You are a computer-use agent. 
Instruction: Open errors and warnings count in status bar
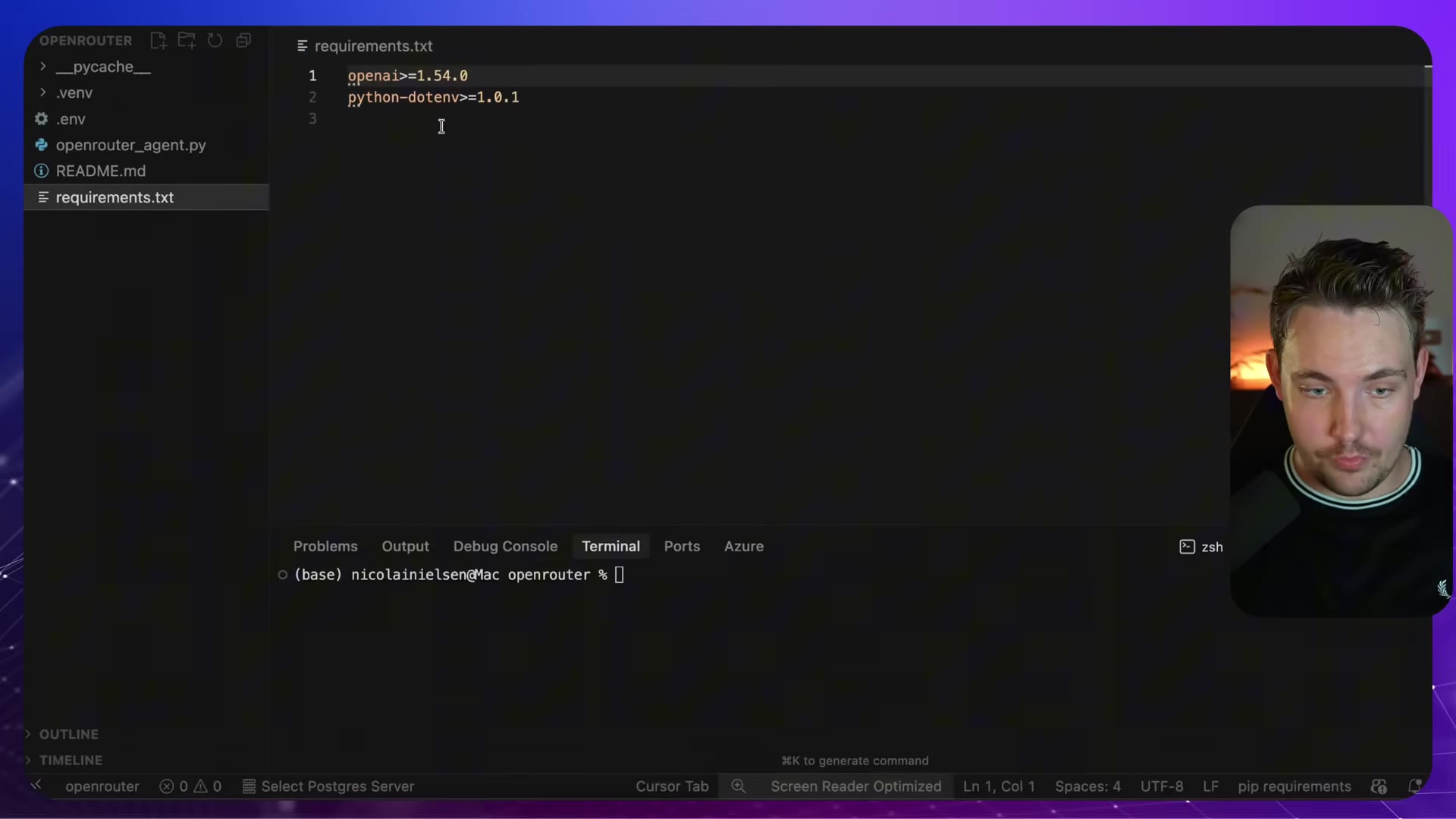190,786
